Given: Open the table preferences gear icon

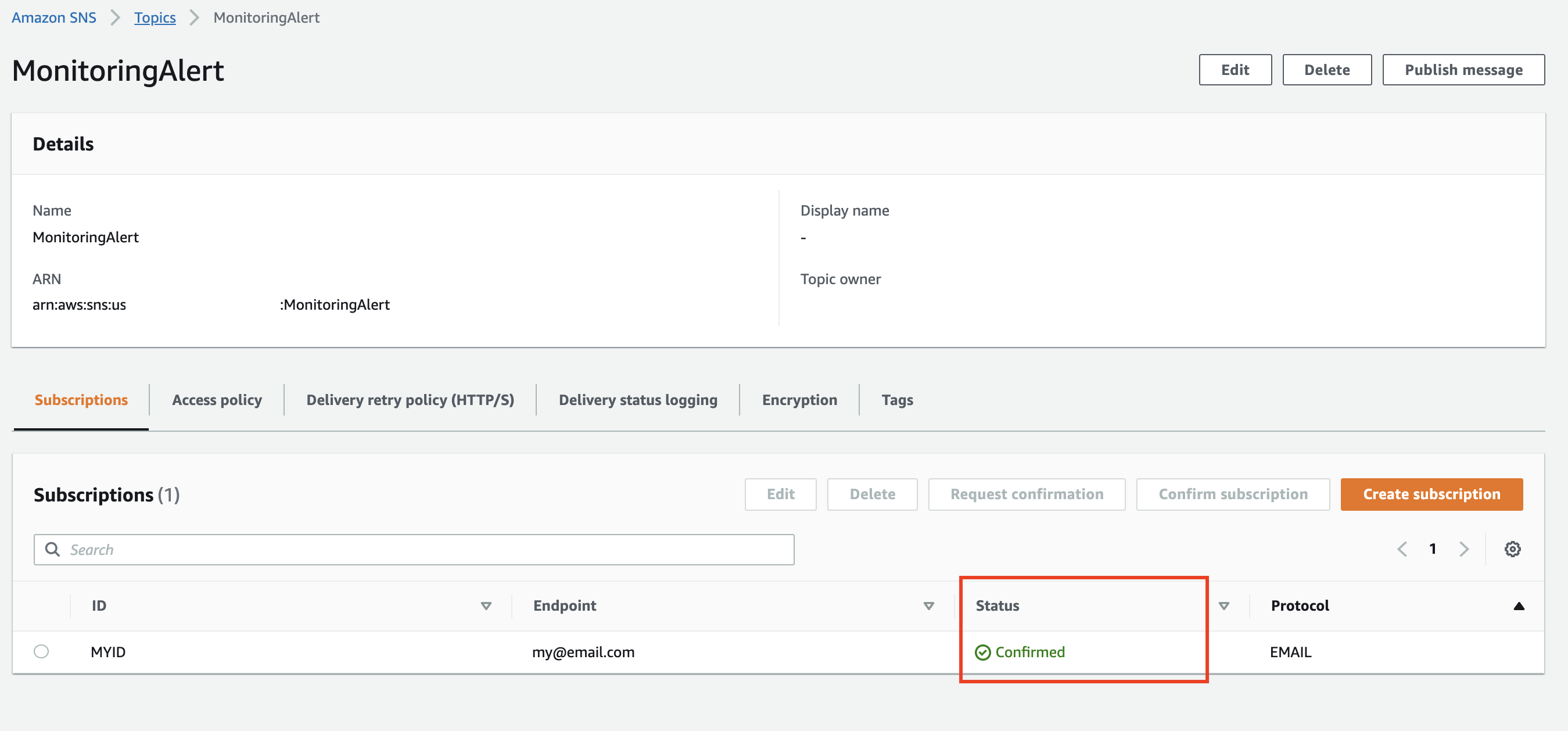Looking at the screenshot, I should click(1512, 549).
